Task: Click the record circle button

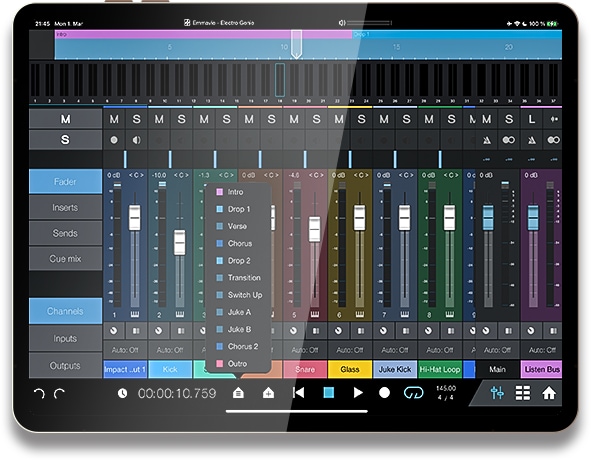Action: [x=384, y=393]
